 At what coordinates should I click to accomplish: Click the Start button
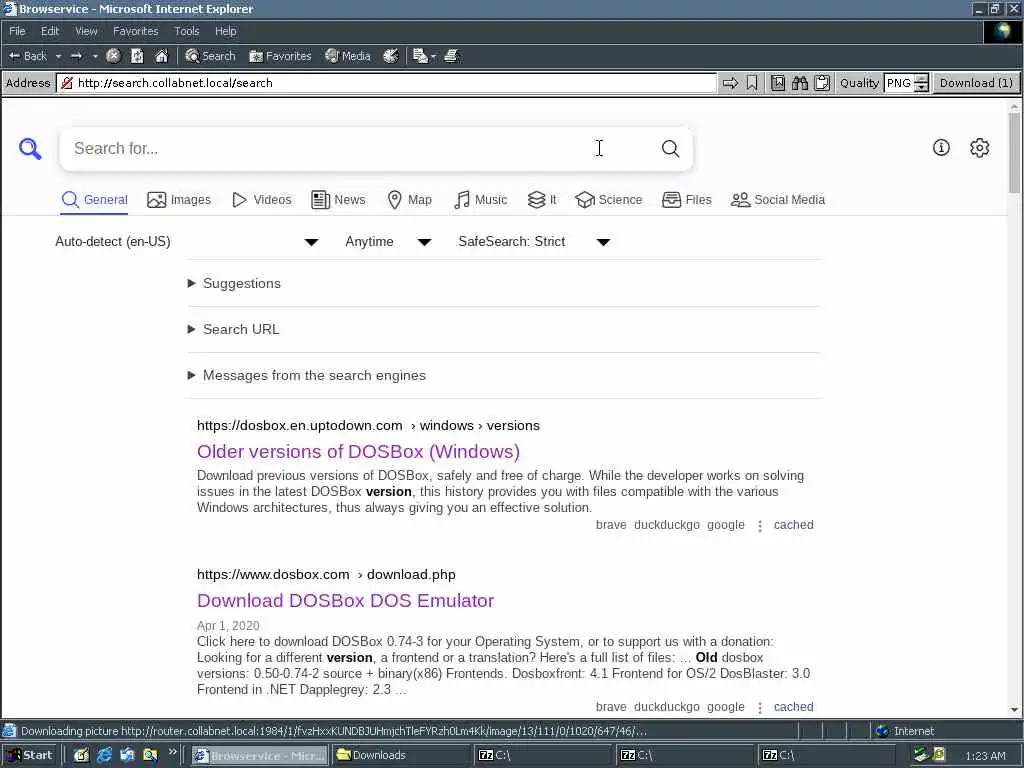30,755
